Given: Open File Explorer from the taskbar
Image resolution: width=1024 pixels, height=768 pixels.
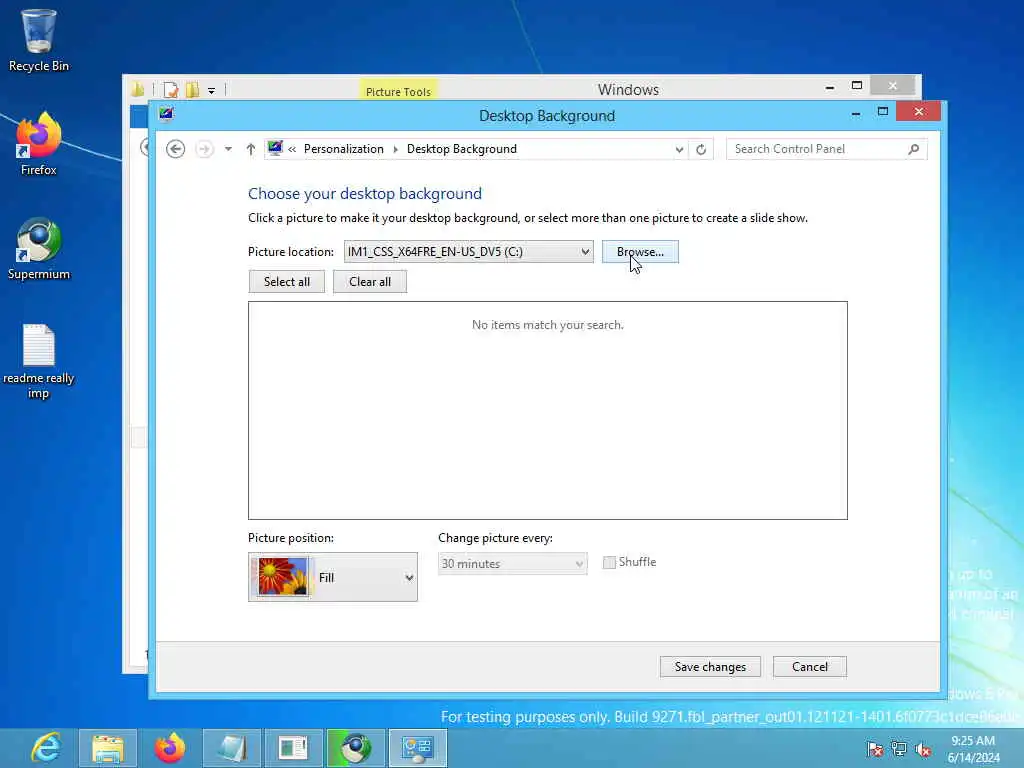Looking at the screenshot, I should (x=108, y=748).
